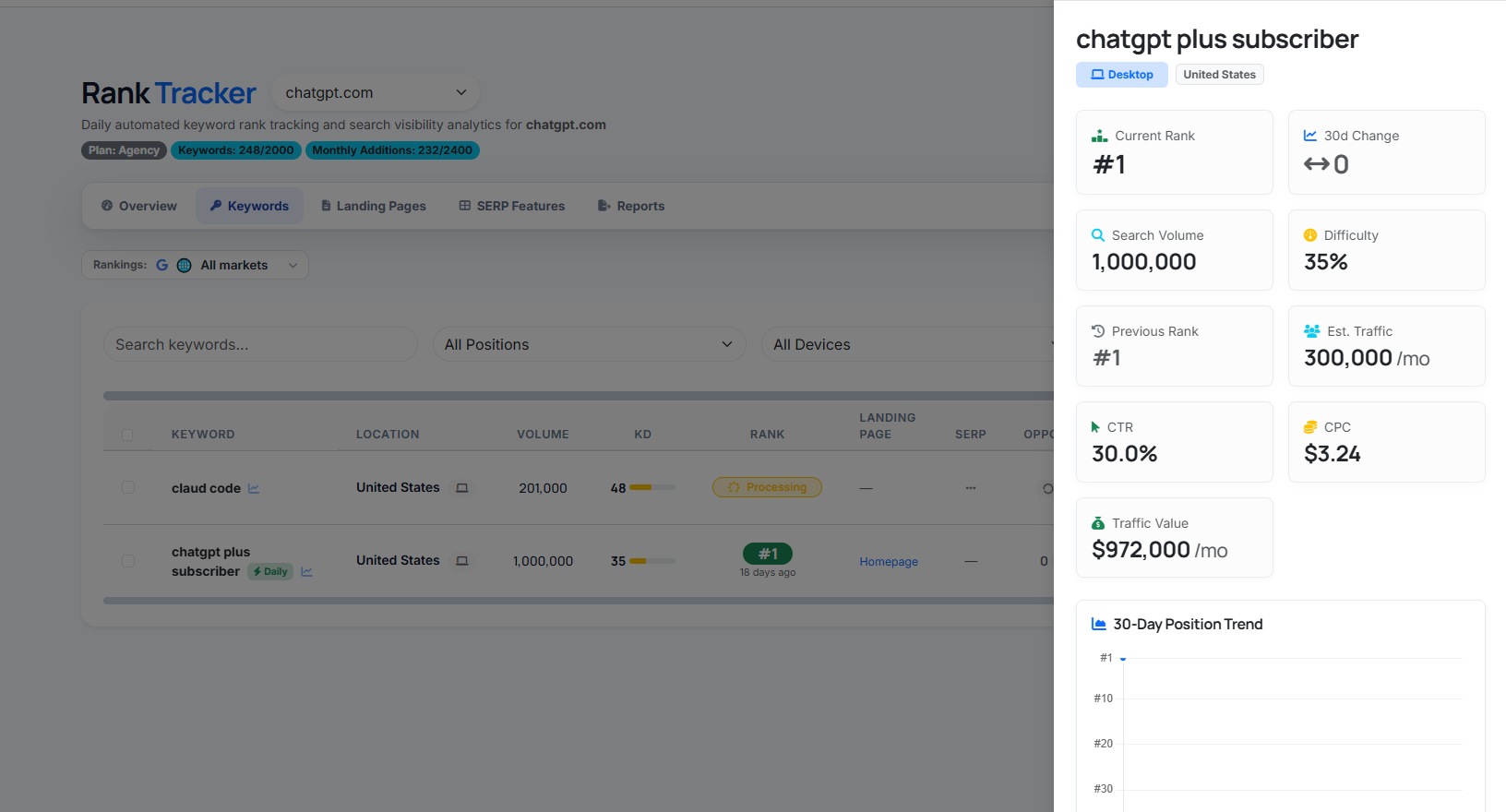This screenshot has width=1506, height=812.
Task: Tick the select-all checkbox in table header
Action: tap(127, 435)
